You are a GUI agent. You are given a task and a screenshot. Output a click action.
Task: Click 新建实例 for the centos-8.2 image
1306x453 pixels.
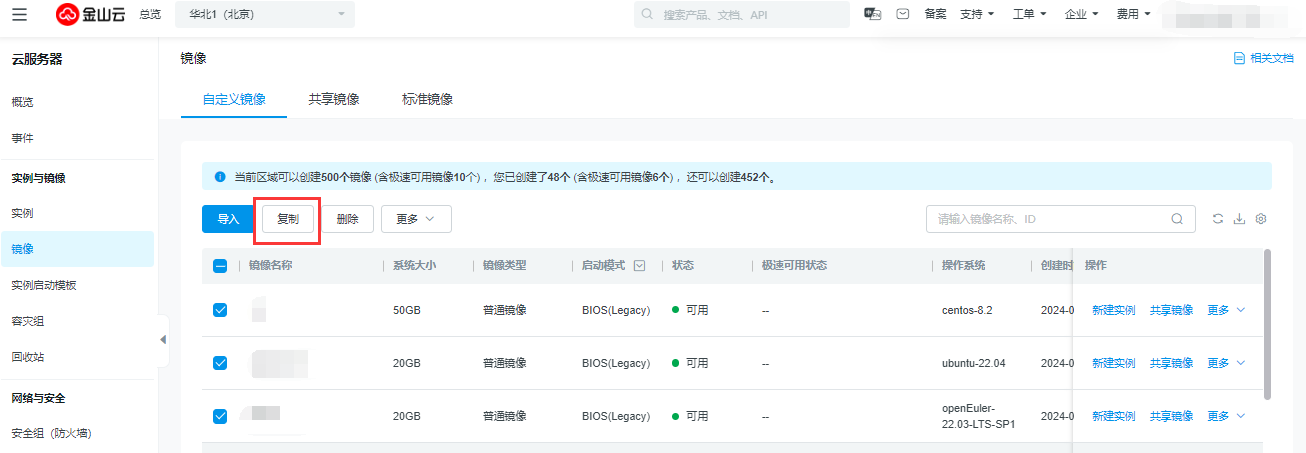click(1113, 310)
